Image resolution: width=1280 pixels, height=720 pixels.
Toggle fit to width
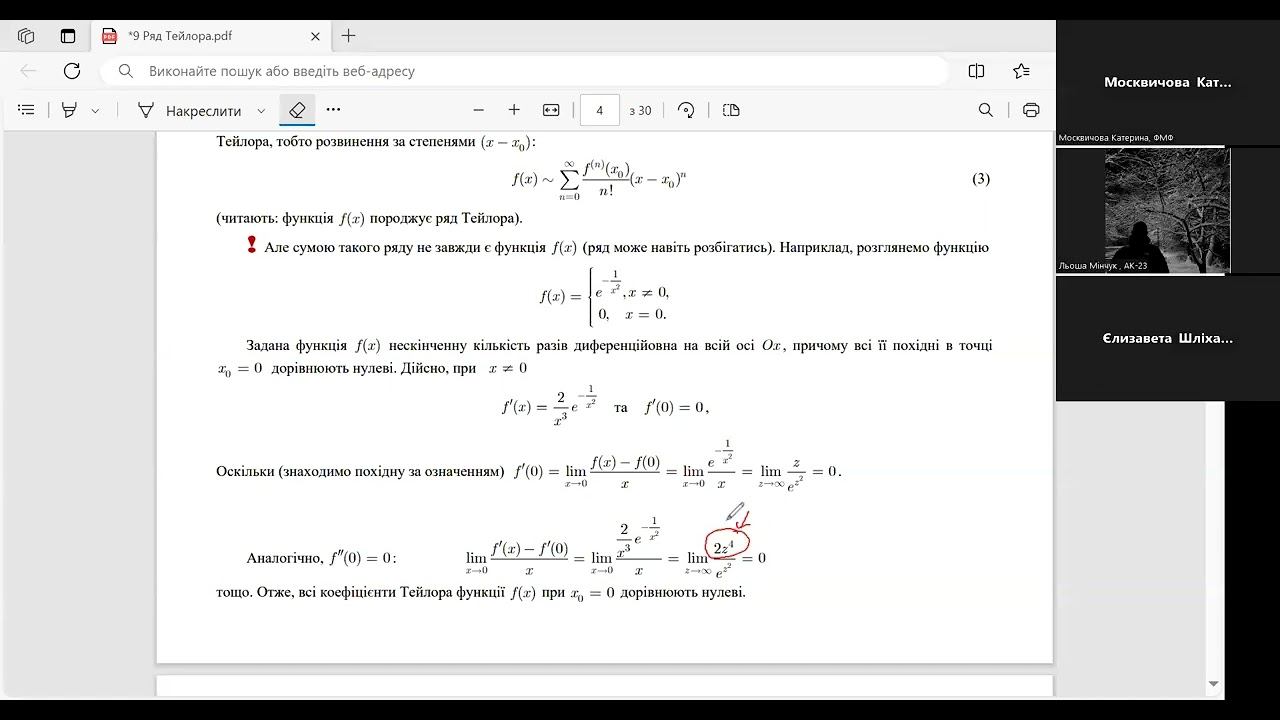551,110
